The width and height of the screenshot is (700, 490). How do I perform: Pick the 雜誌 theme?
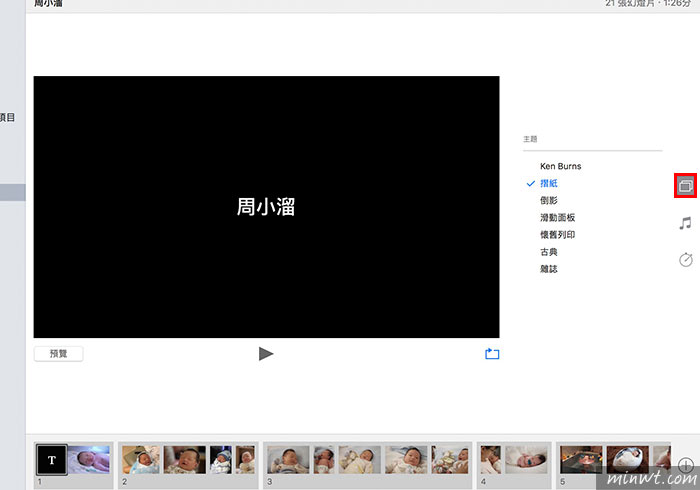point(549,269)
